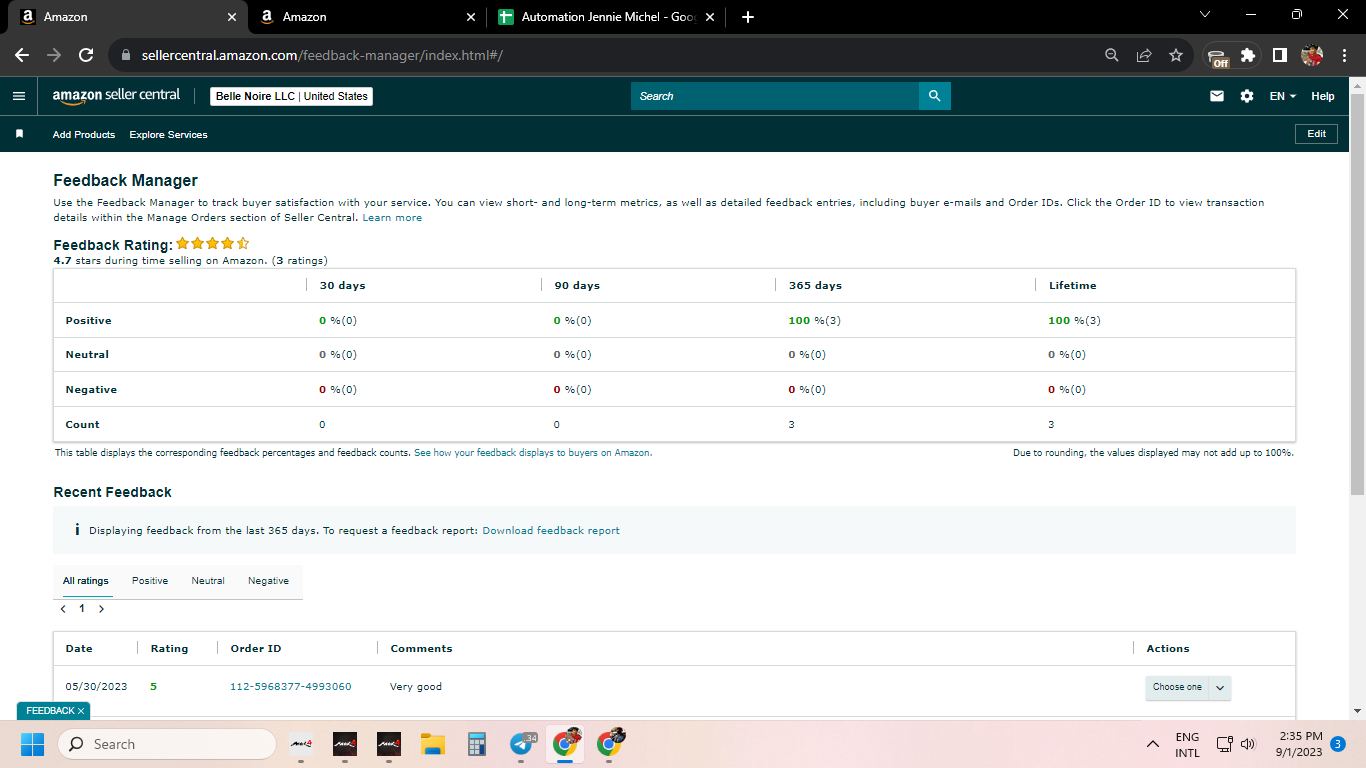The width and height of the screenshot is (1366, 768).
Task: Click the magnifier search button
Action: [x=935, y=96]
